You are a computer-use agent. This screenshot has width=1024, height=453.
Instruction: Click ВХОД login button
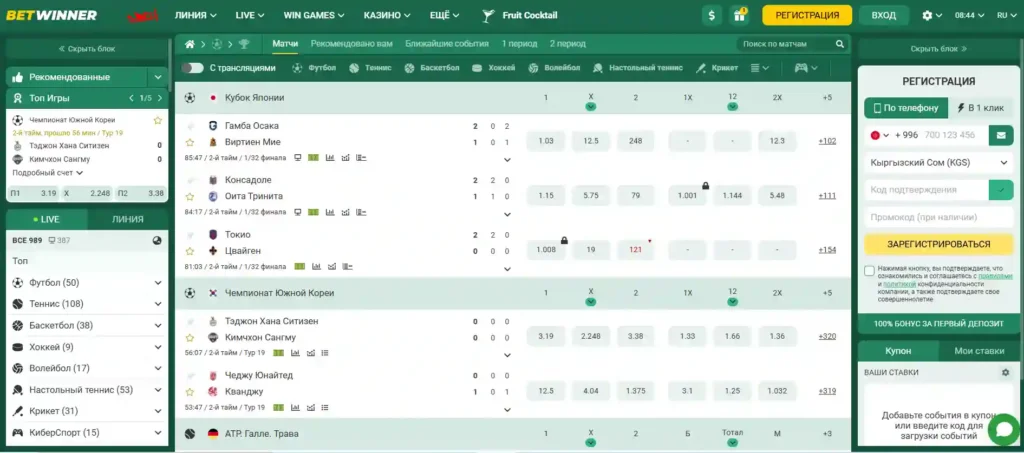(884, 15)
